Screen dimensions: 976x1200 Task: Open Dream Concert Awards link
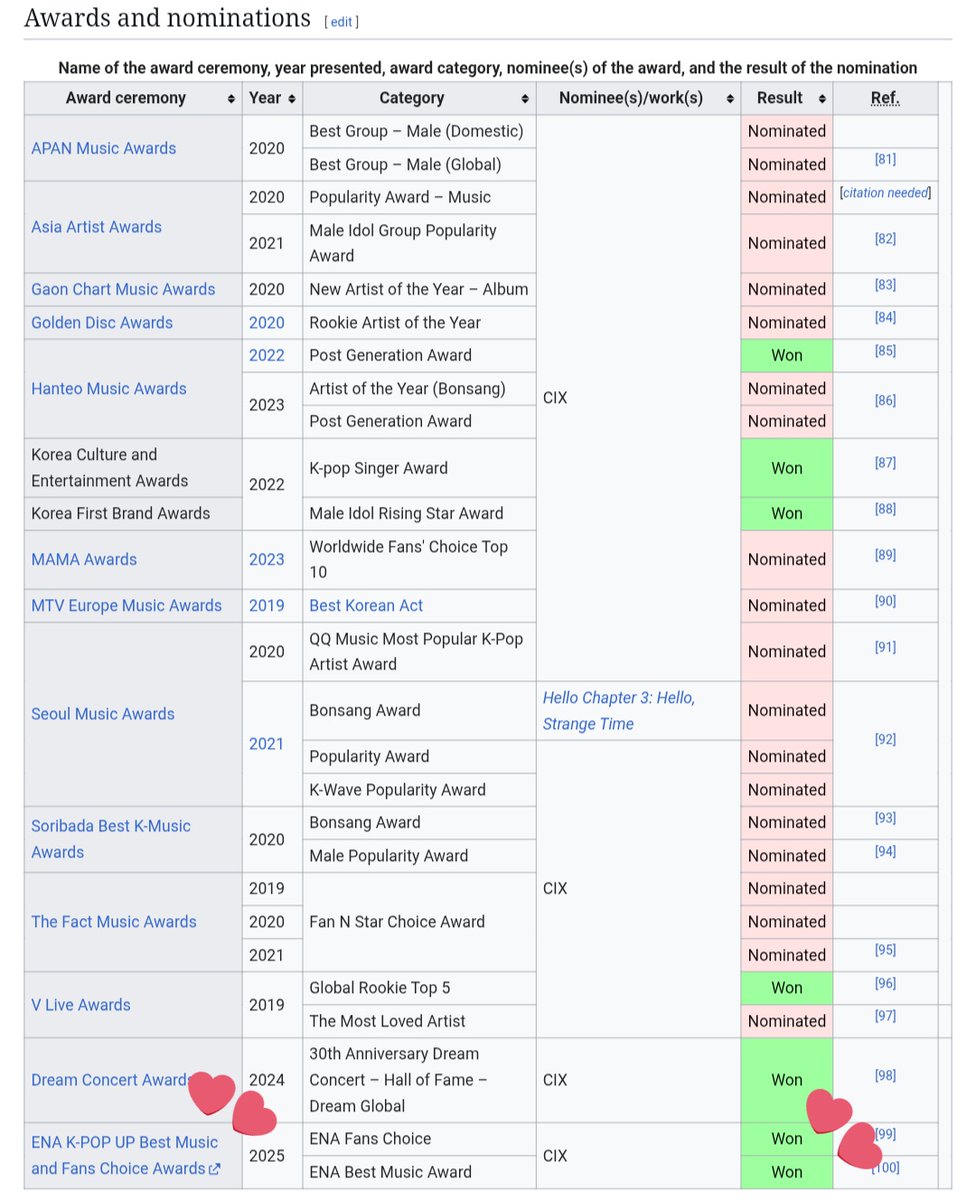click(x=110, y=1080)
